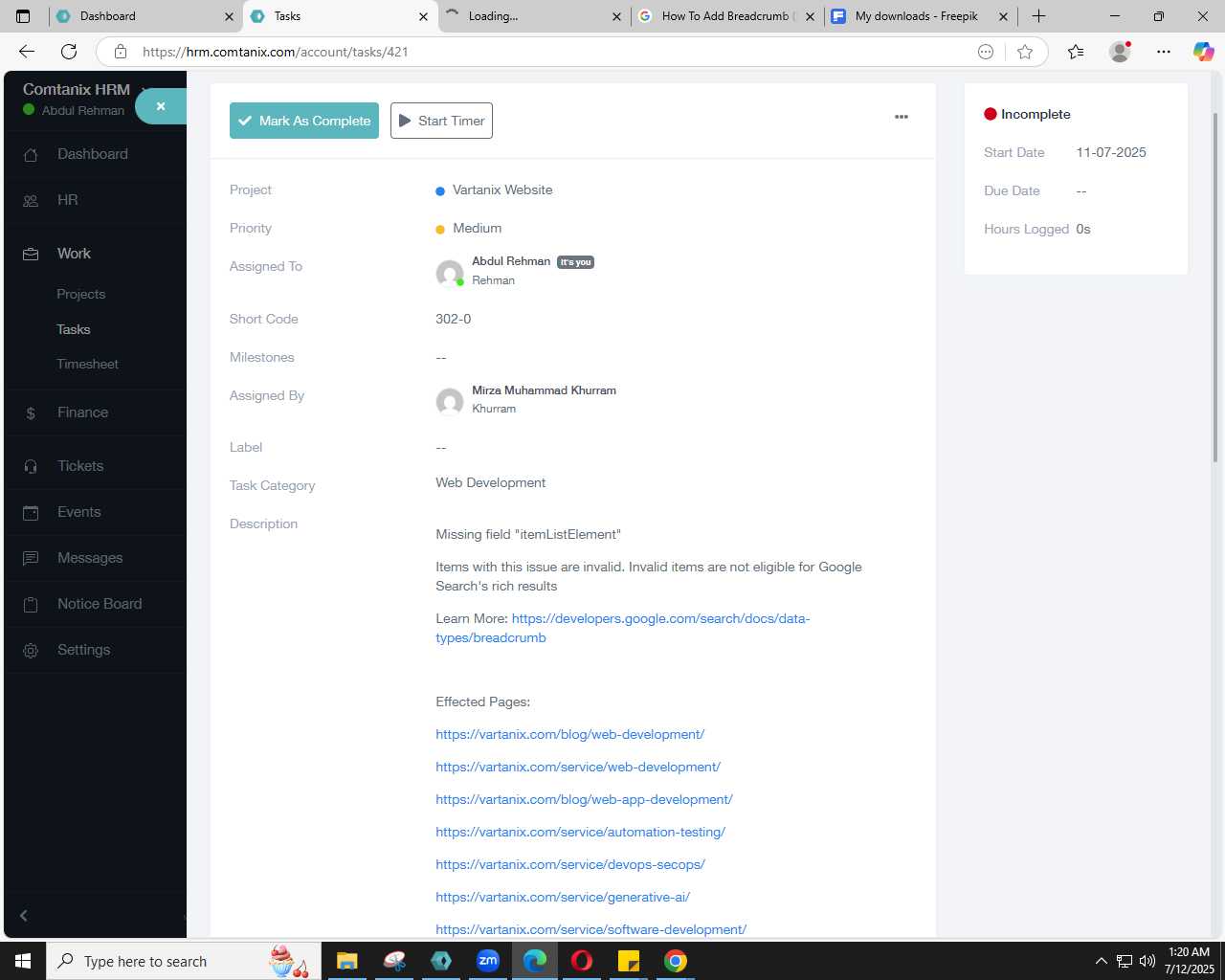Image resolution: width=1225 pixels, height=980 pixels.
Task: Open the HR people icon in sidebar
Action: (x=31, y=200)
